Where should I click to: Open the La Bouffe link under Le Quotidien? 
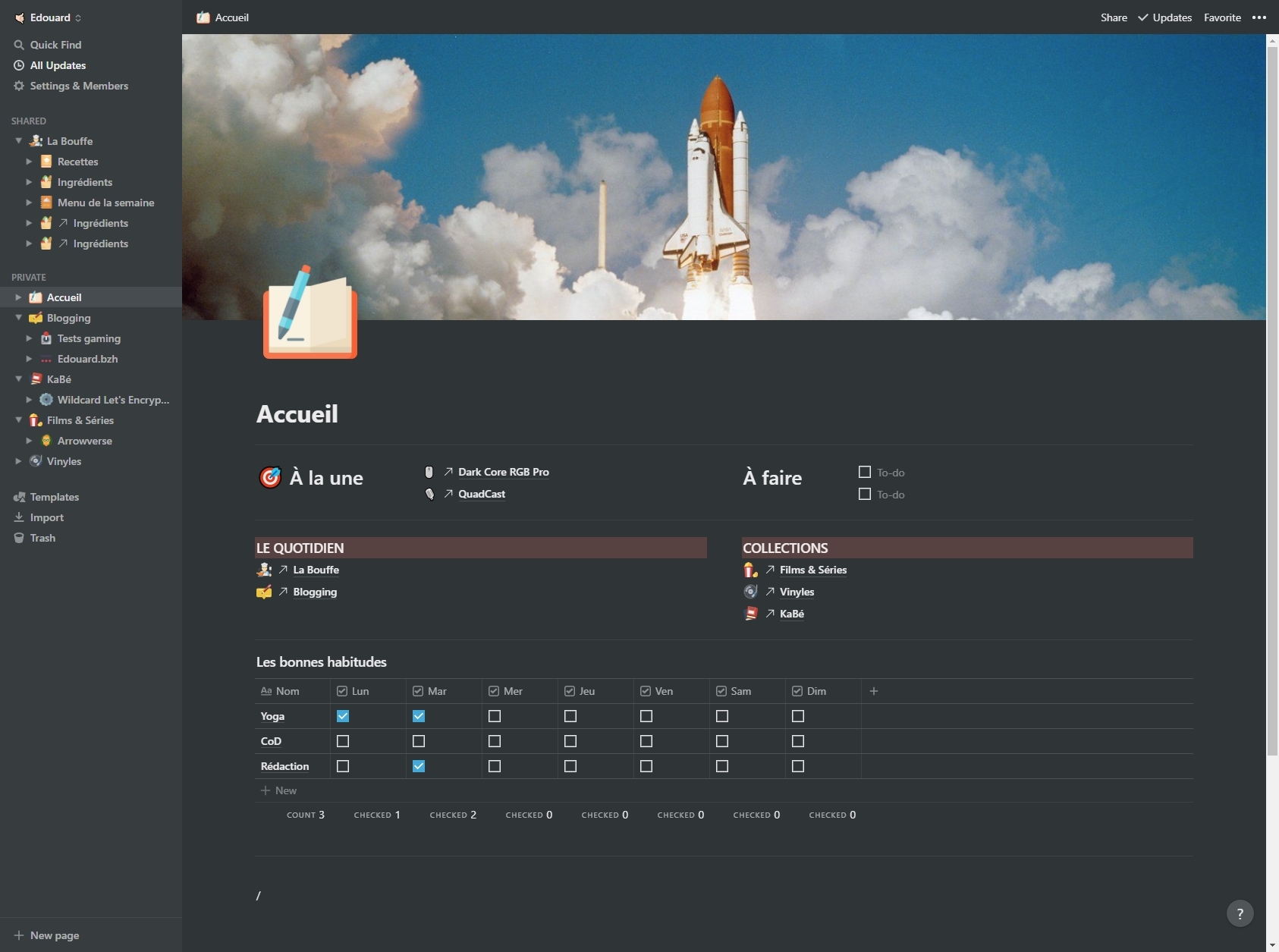(316, 570)
